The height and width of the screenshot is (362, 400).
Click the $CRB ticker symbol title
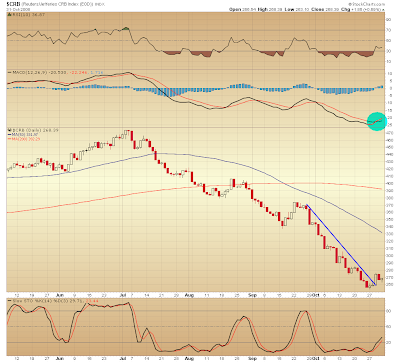[14, 4]
